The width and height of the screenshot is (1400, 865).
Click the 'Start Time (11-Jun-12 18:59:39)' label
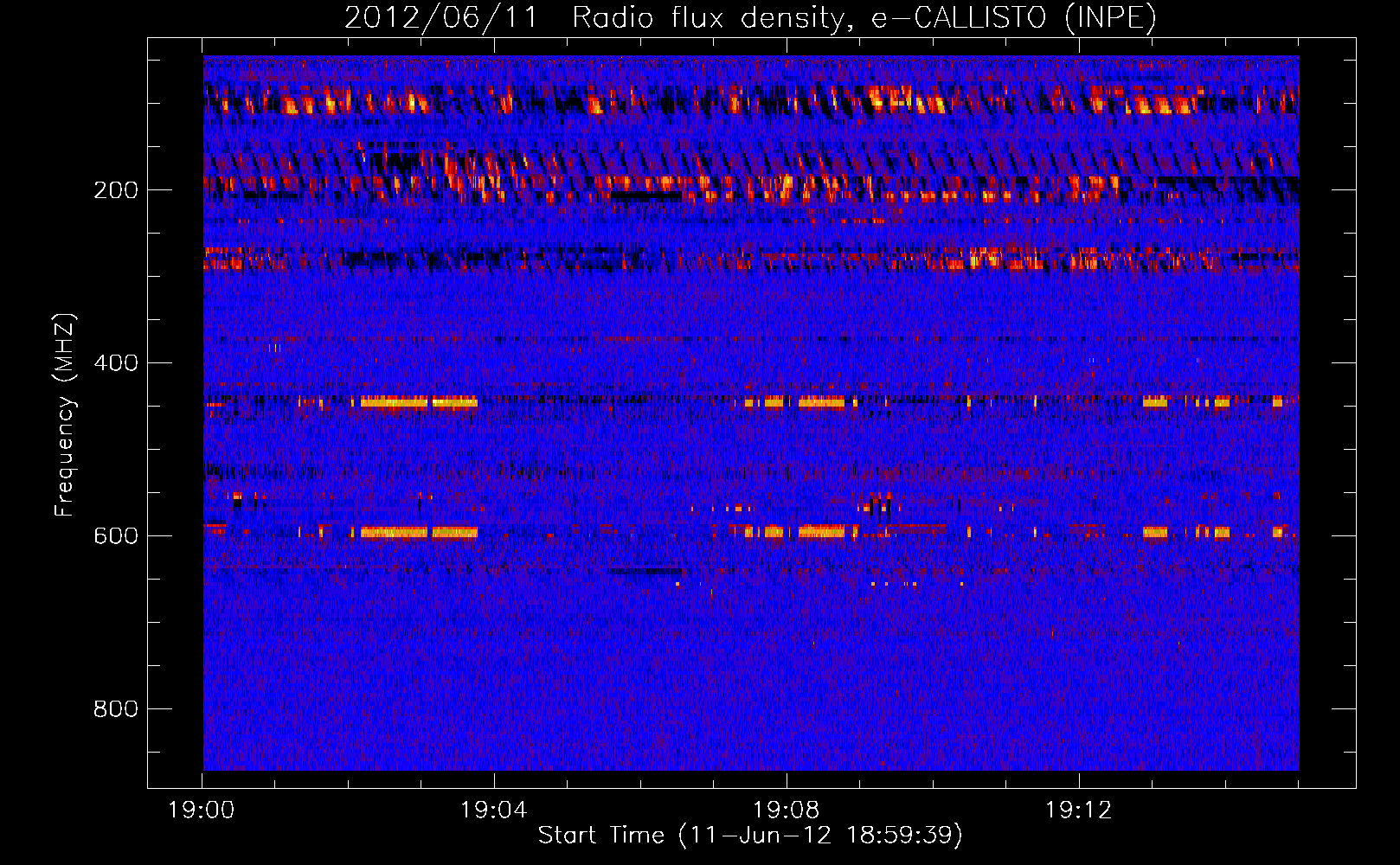coord(750,836)
